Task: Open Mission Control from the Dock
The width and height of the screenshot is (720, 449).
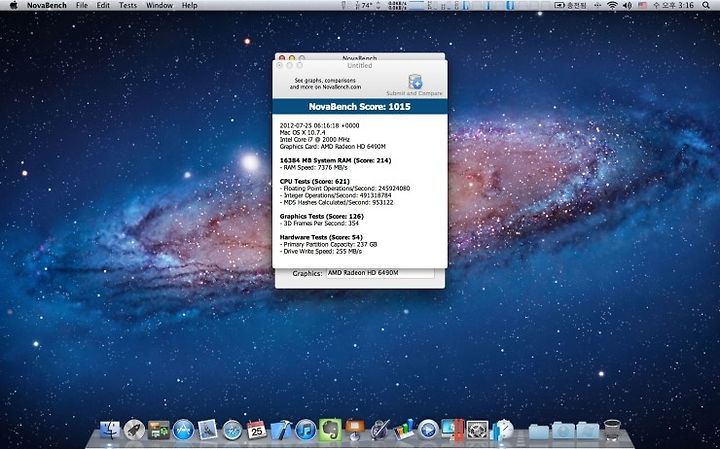Action: [x=158, y=430]
